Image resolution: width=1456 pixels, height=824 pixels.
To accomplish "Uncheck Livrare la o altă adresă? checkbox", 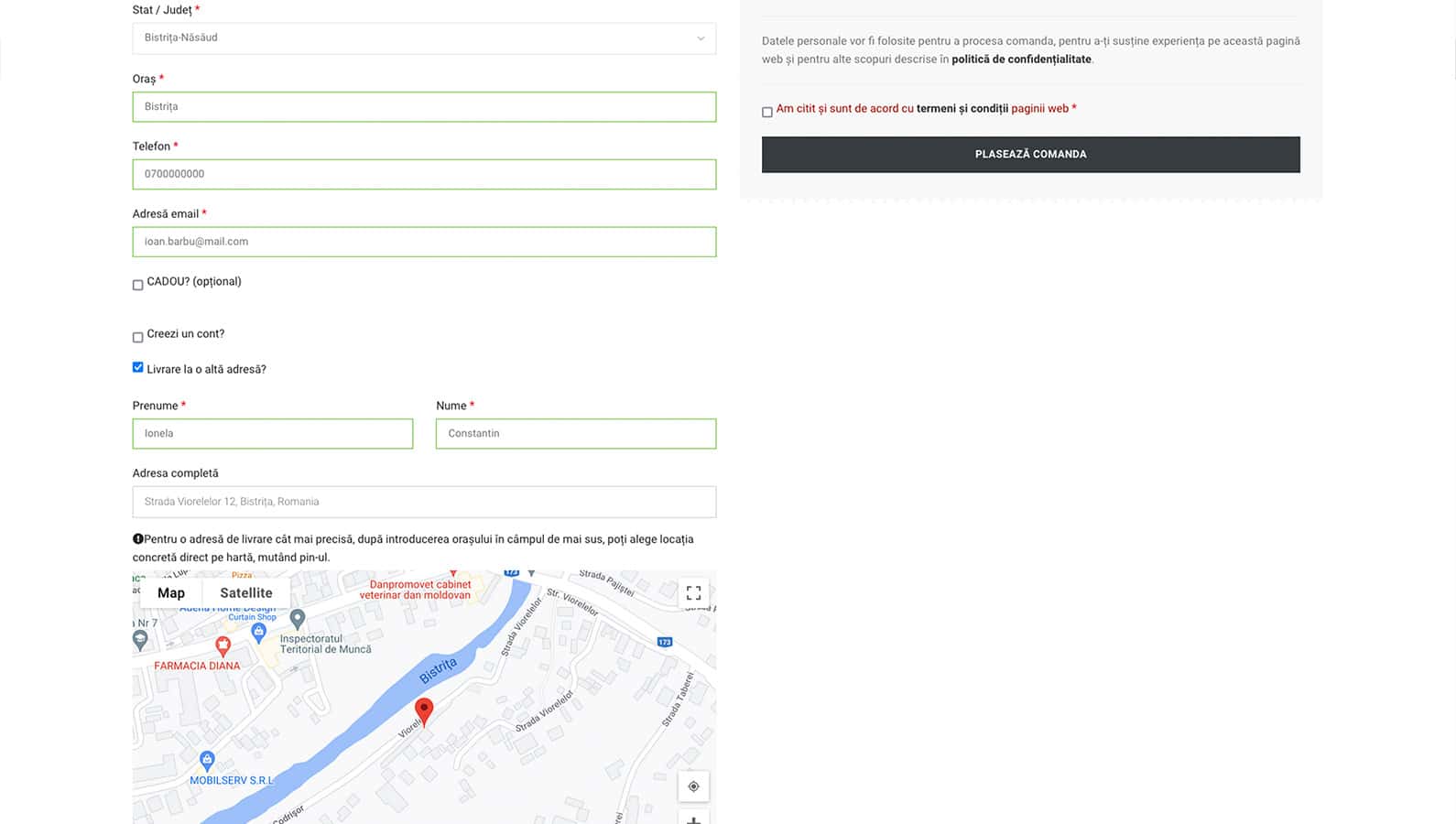I will [138, 368].
